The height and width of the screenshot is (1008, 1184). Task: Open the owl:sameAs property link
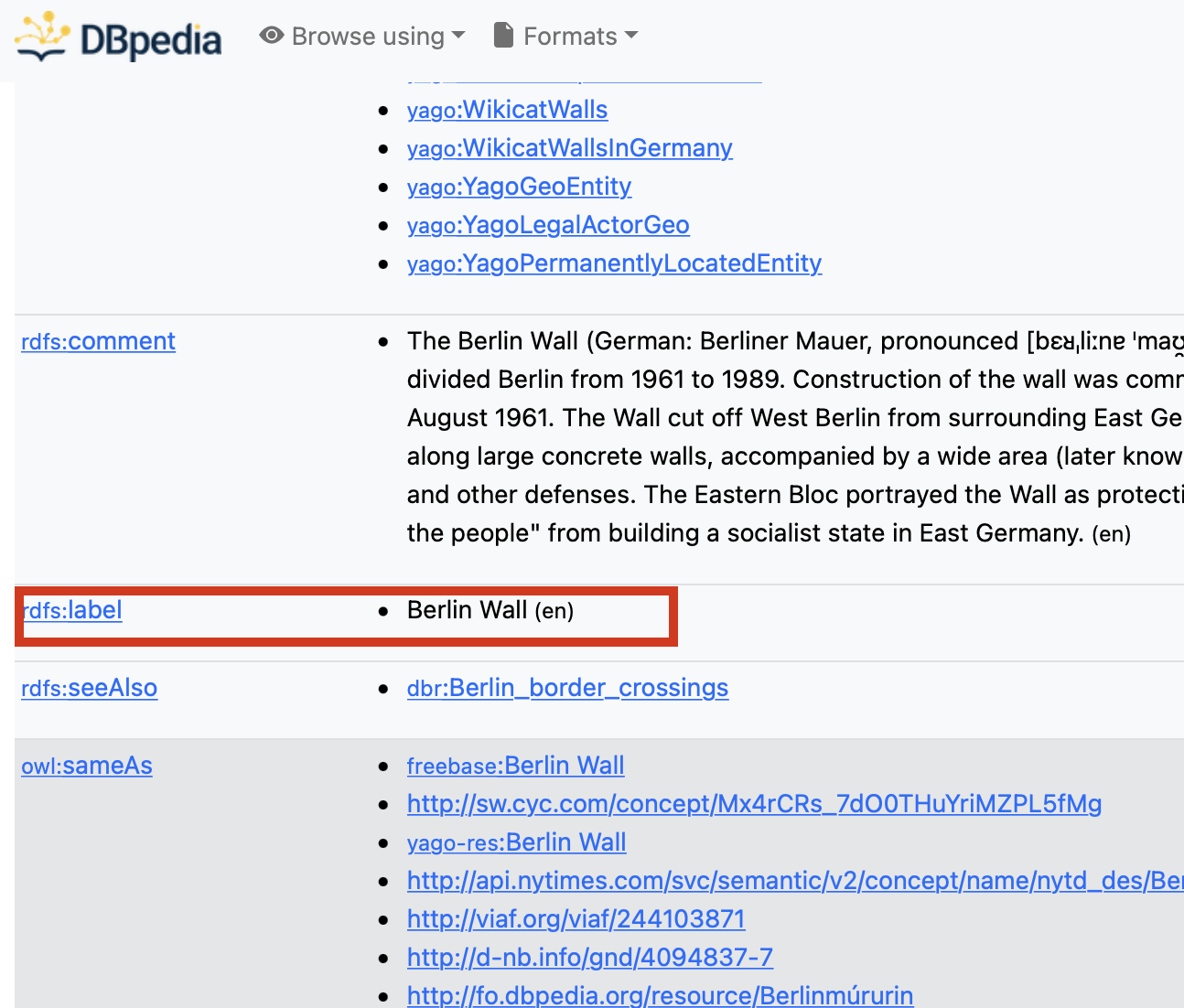coord(87,766)
